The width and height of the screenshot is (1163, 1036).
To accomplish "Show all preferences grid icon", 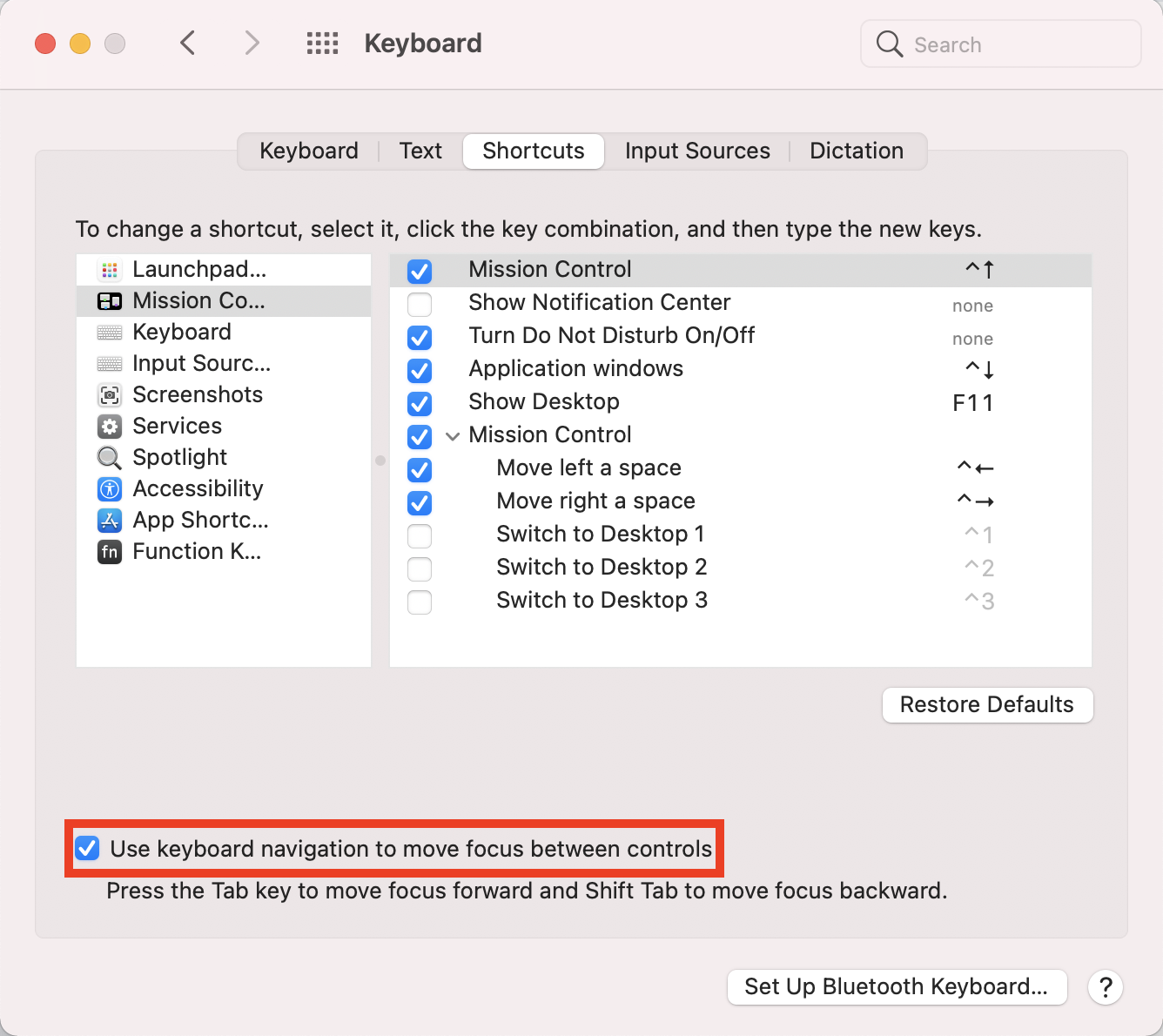I will point(322,44).
